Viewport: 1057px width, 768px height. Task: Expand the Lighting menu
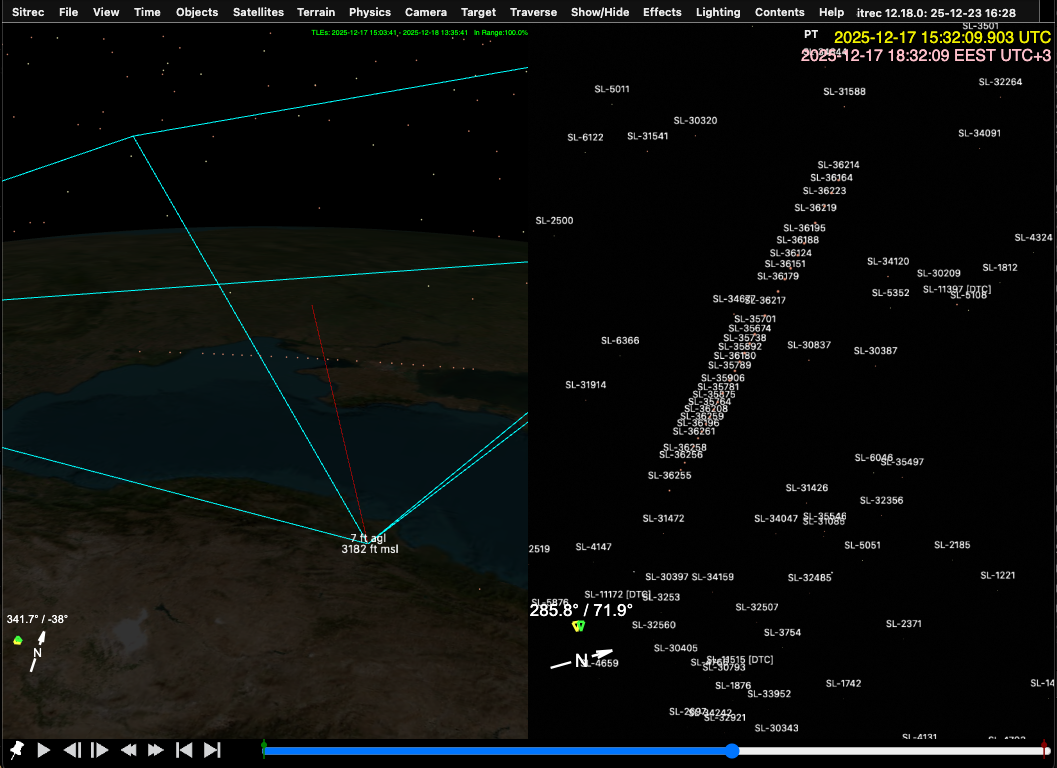pos(718,12)
